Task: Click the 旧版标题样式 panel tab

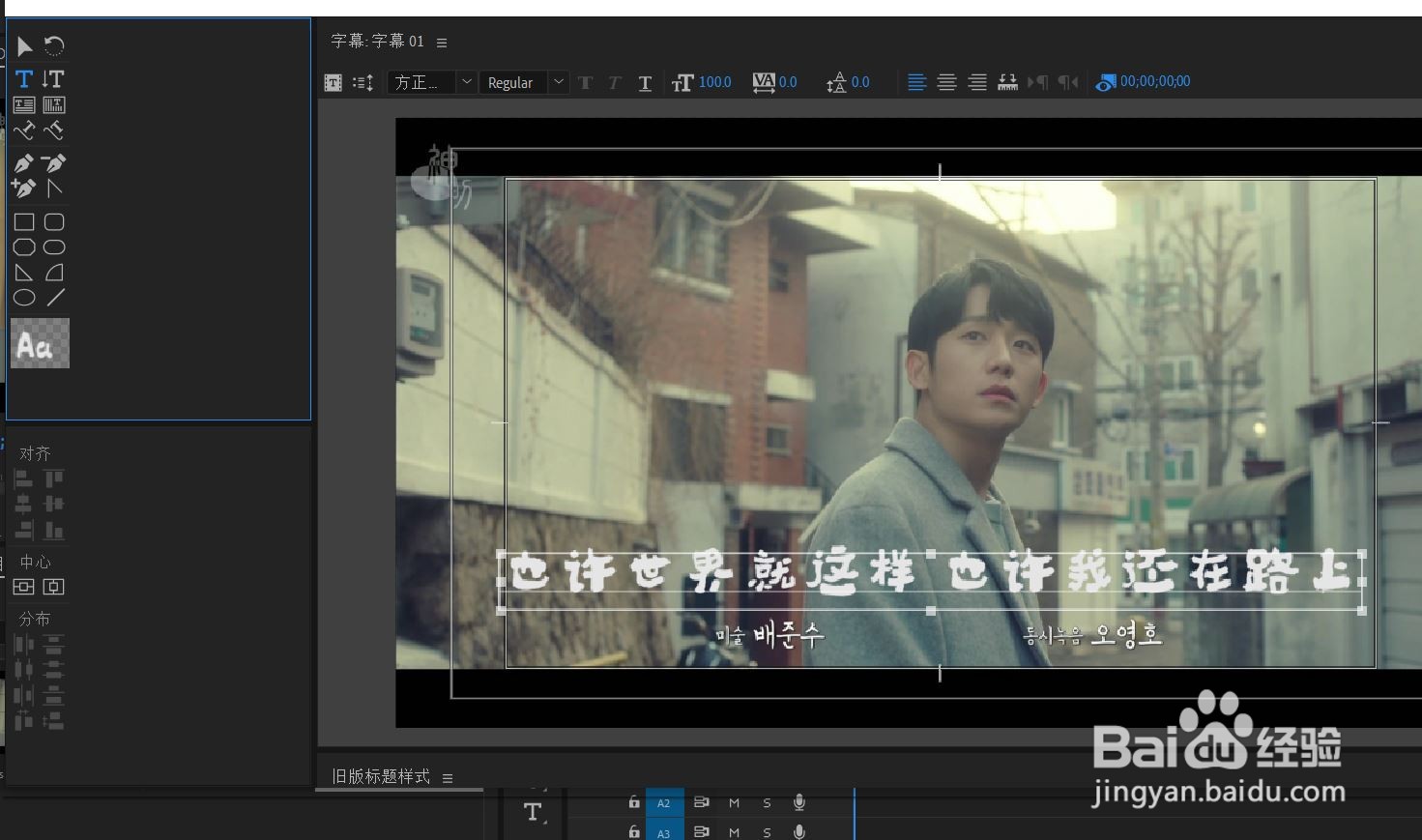Action: (381, 776)
